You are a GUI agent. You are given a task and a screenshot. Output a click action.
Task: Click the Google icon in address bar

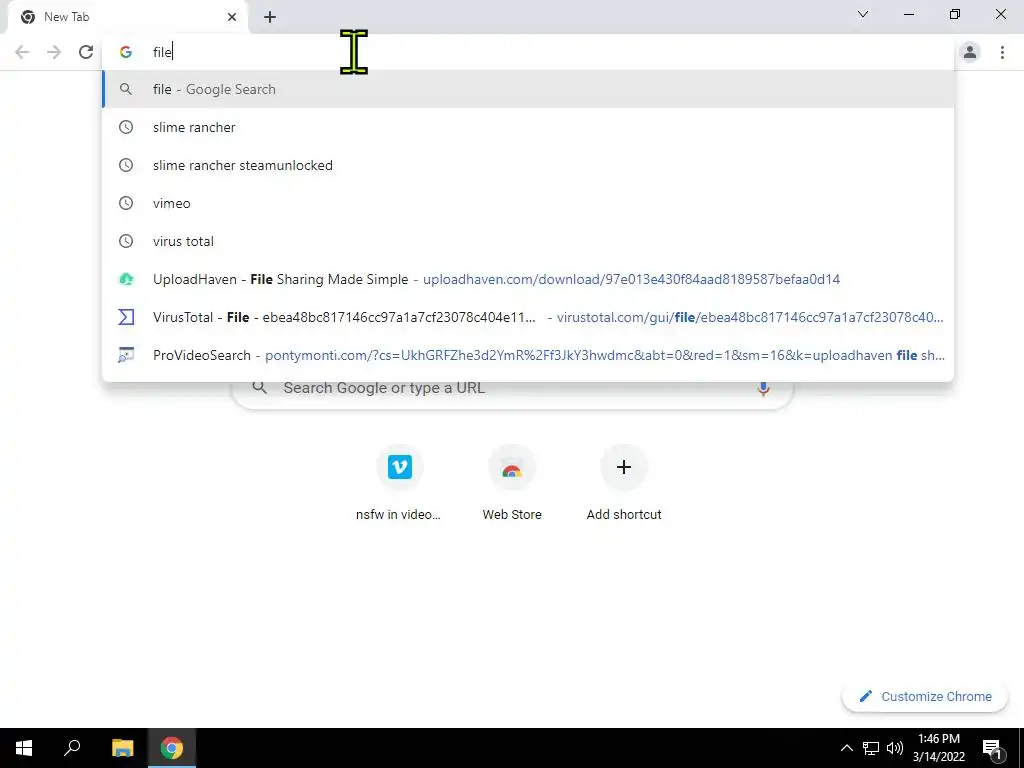125,52
